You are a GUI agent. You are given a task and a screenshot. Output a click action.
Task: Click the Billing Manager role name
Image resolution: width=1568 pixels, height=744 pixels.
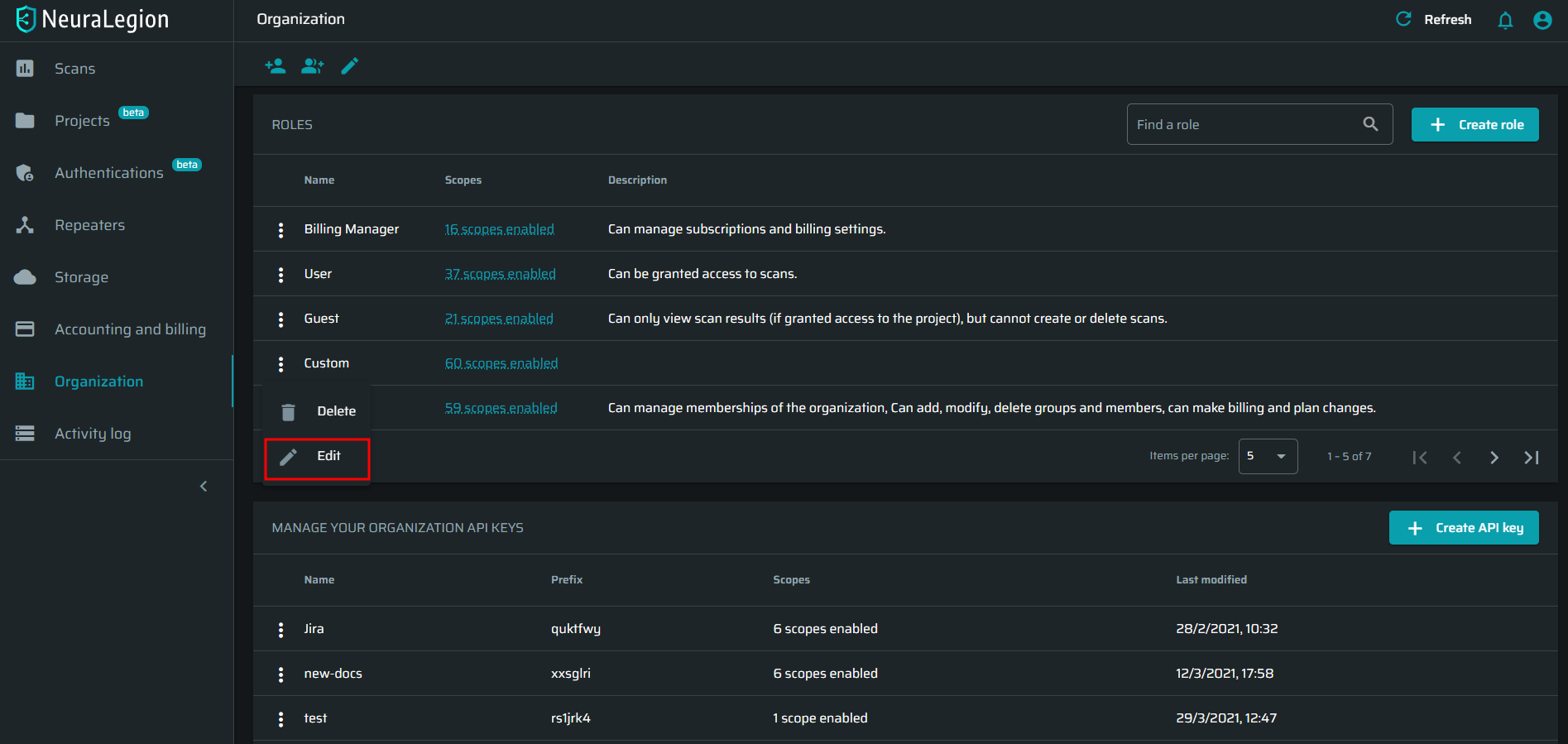351,229
